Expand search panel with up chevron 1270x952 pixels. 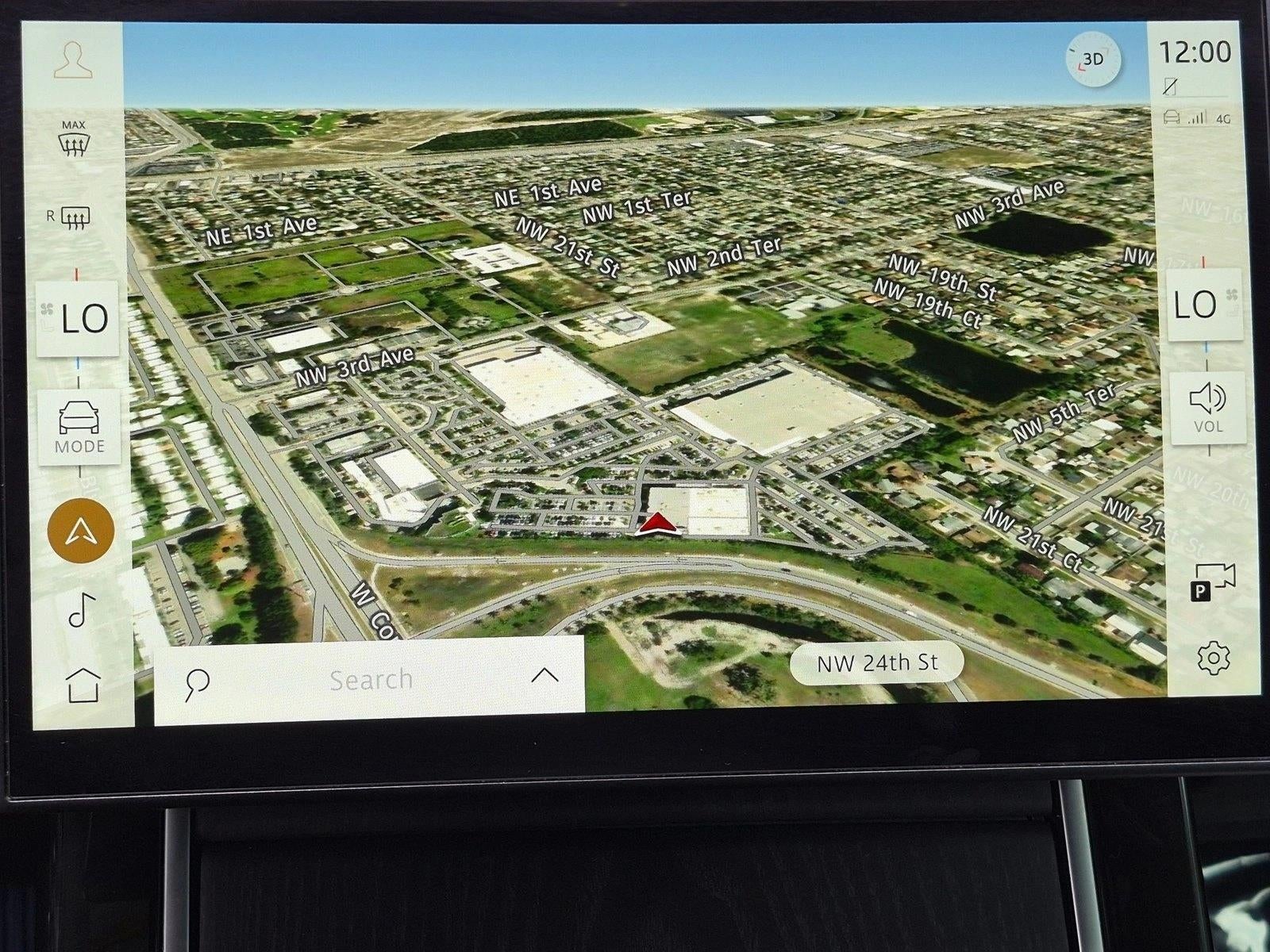point(545,676)
